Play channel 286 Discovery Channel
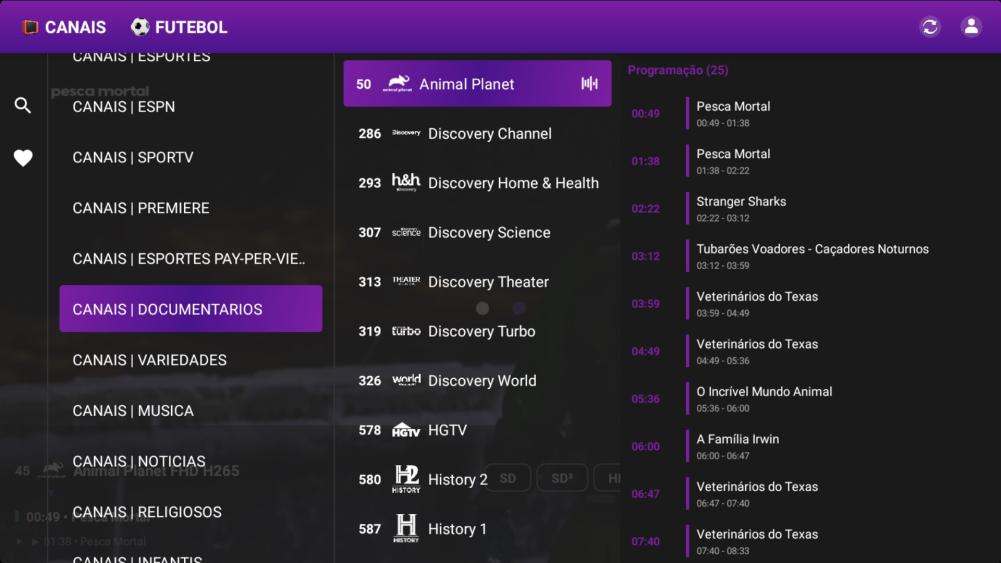The height and width of the screenshot is (563, 1001). point(478,133)
